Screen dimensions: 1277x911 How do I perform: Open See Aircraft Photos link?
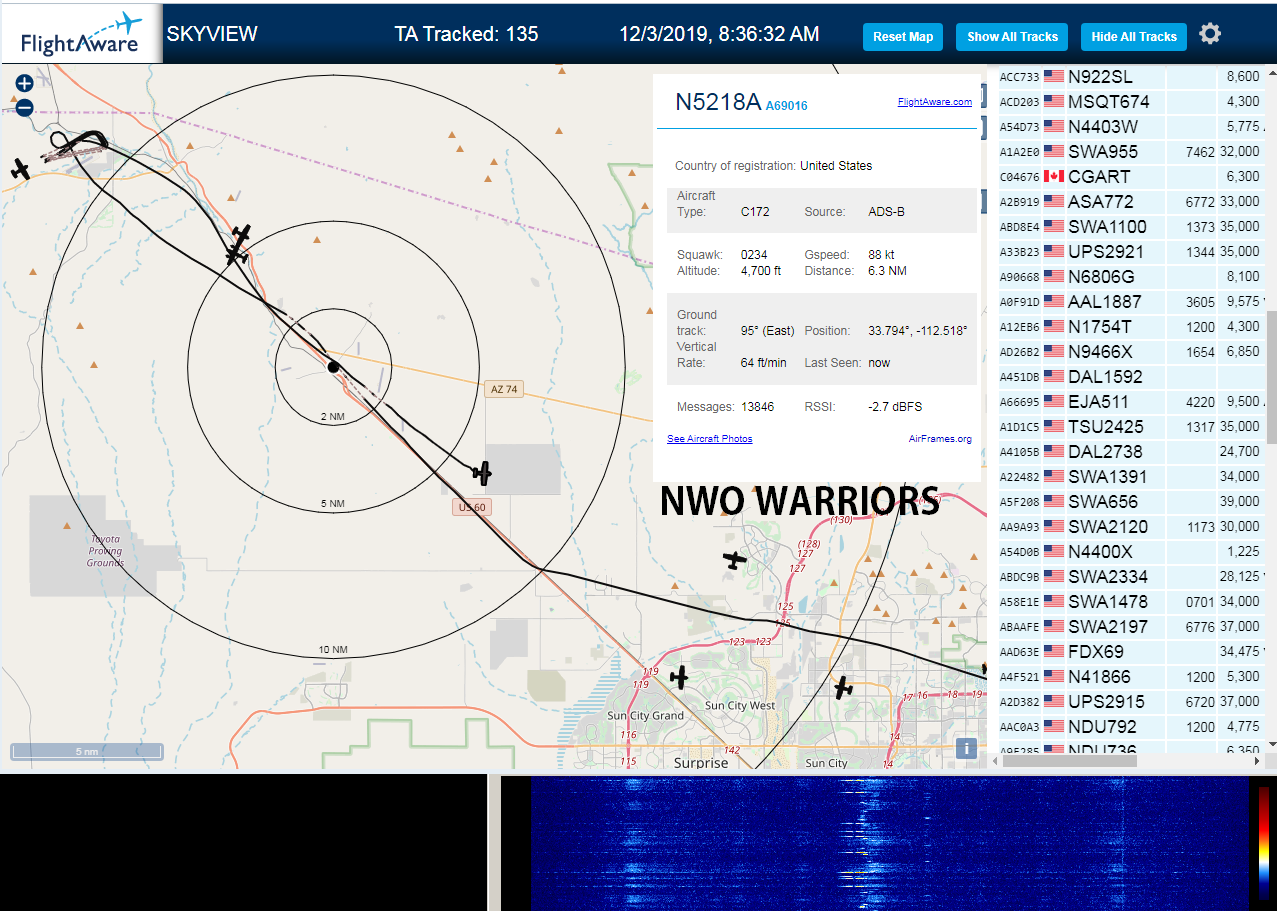pos(710,439)
